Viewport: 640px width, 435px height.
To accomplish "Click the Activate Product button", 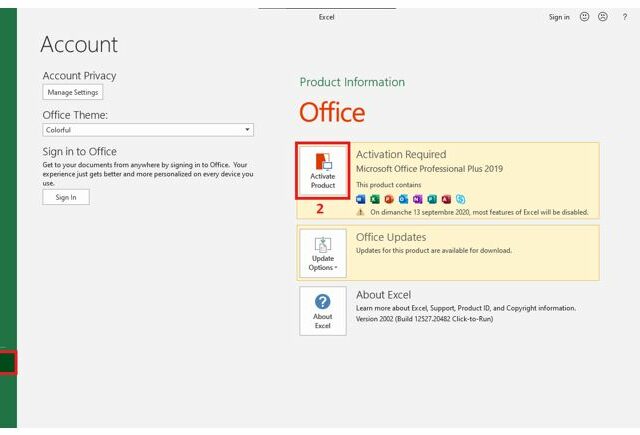I will pos(322,170).
